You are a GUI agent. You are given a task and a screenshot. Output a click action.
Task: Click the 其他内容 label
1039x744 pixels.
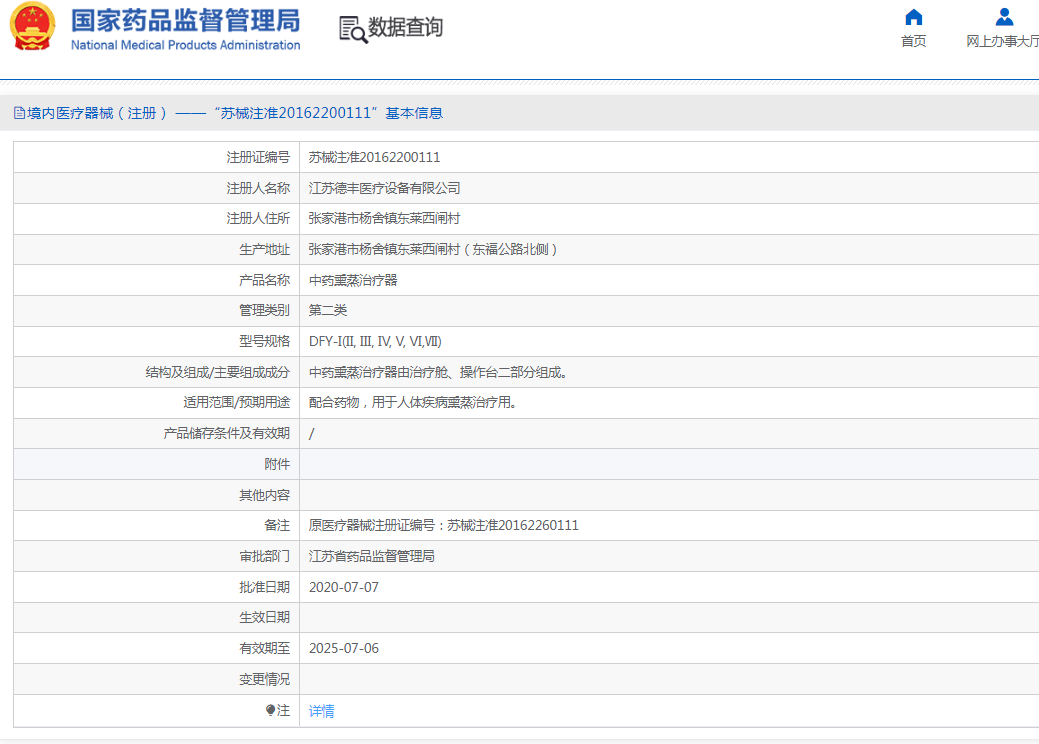264,495
